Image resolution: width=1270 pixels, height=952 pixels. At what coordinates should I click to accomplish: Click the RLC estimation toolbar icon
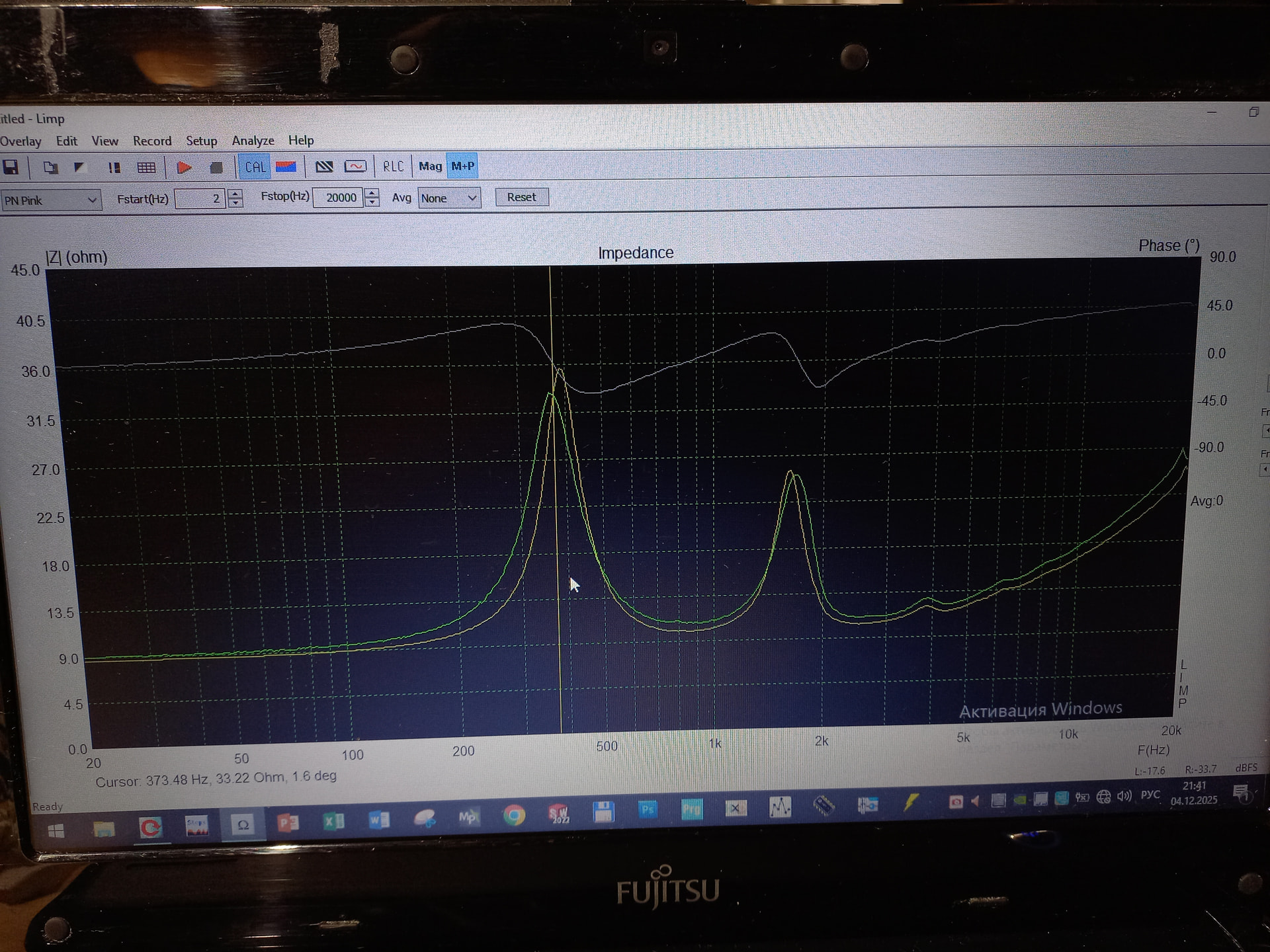tap(393, 167)
